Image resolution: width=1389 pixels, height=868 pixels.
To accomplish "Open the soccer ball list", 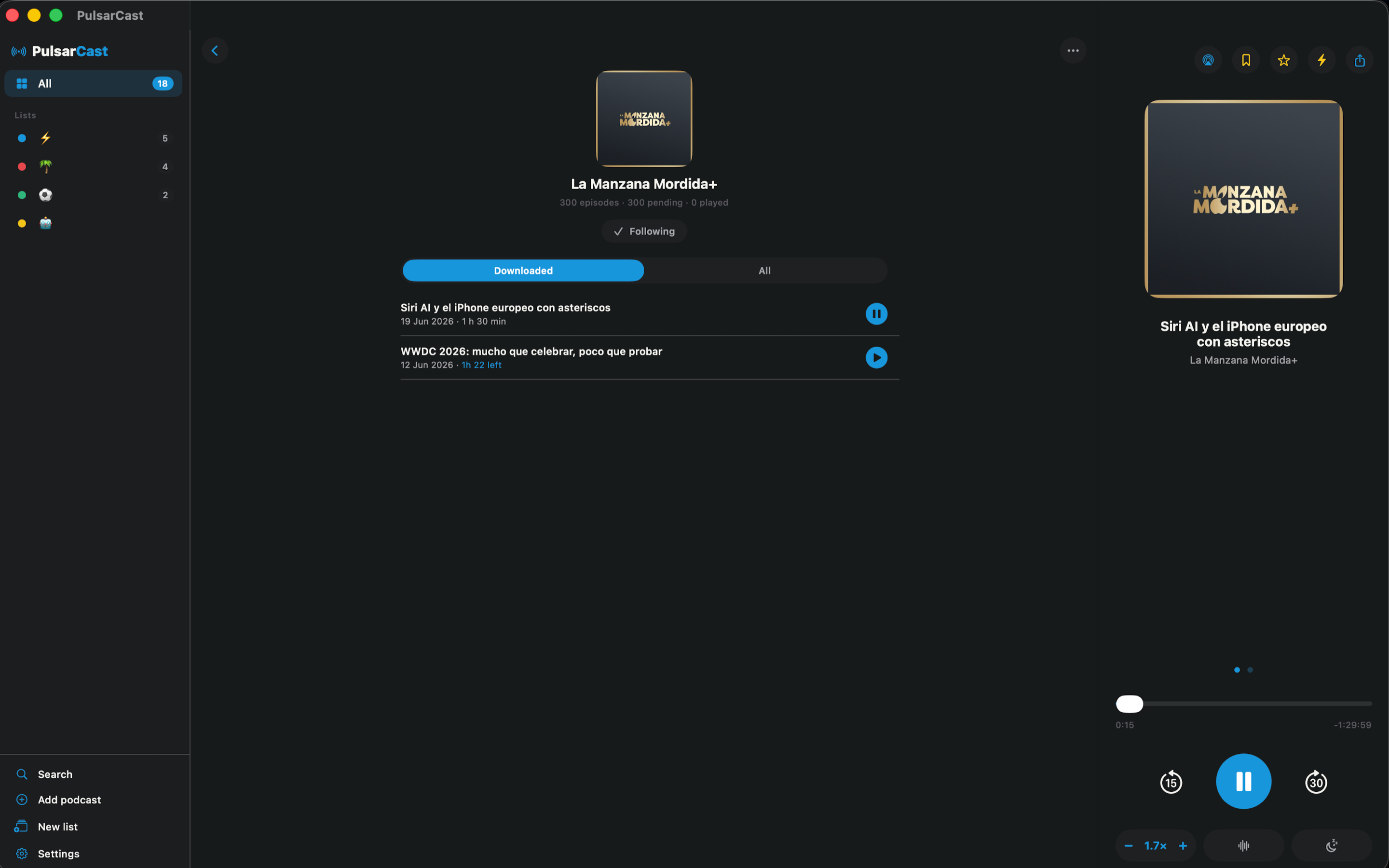I will click(x=93, y=195).
